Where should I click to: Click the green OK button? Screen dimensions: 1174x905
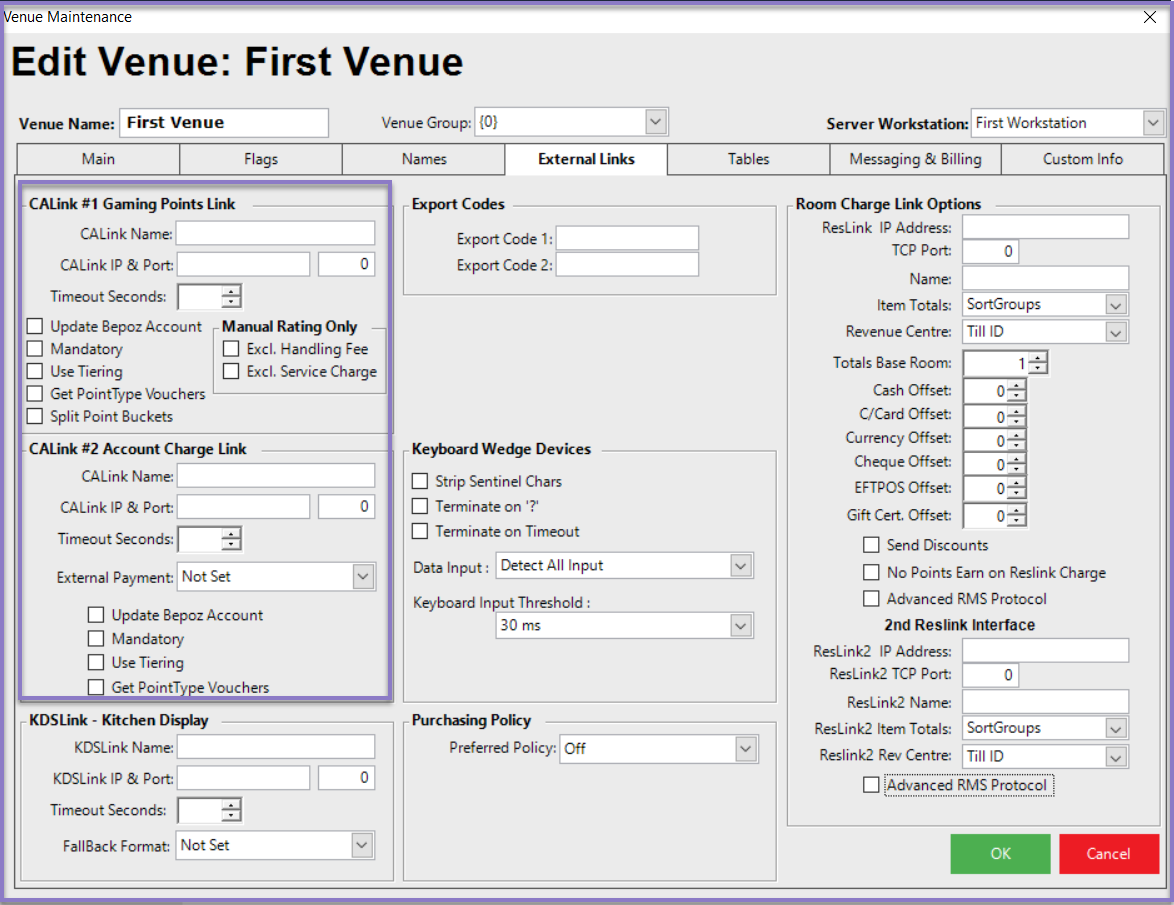tap(1000, 854)
